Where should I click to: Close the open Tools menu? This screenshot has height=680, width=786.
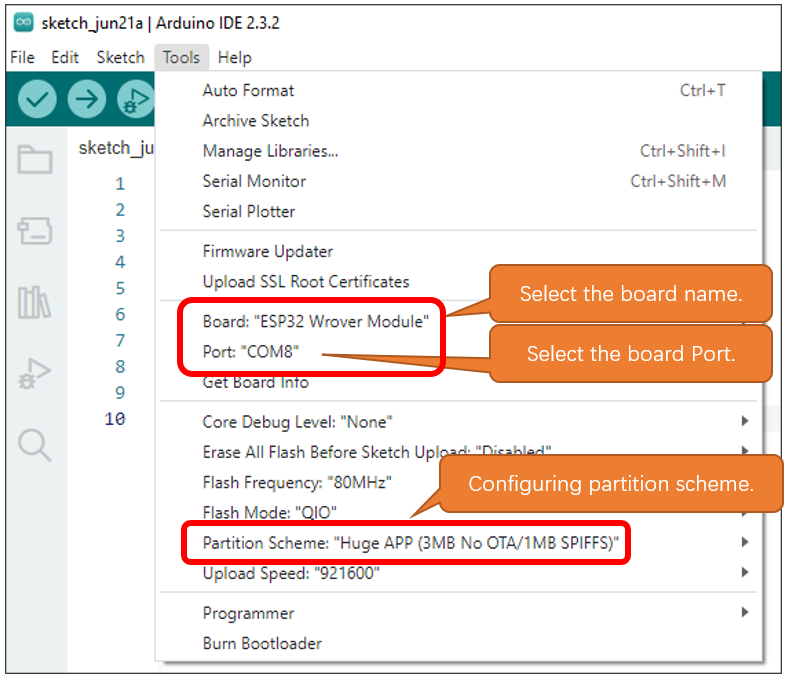pos(181,57)
